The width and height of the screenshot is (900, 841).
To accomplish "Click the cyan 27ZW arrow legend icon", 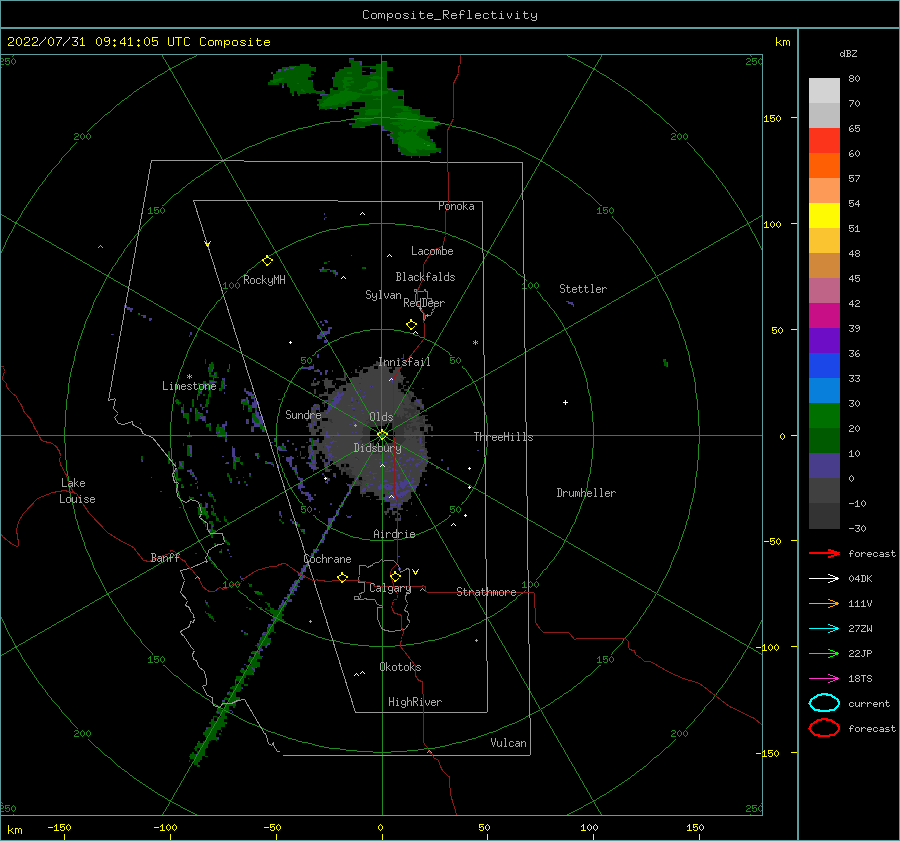I will (x=824, y=628).
